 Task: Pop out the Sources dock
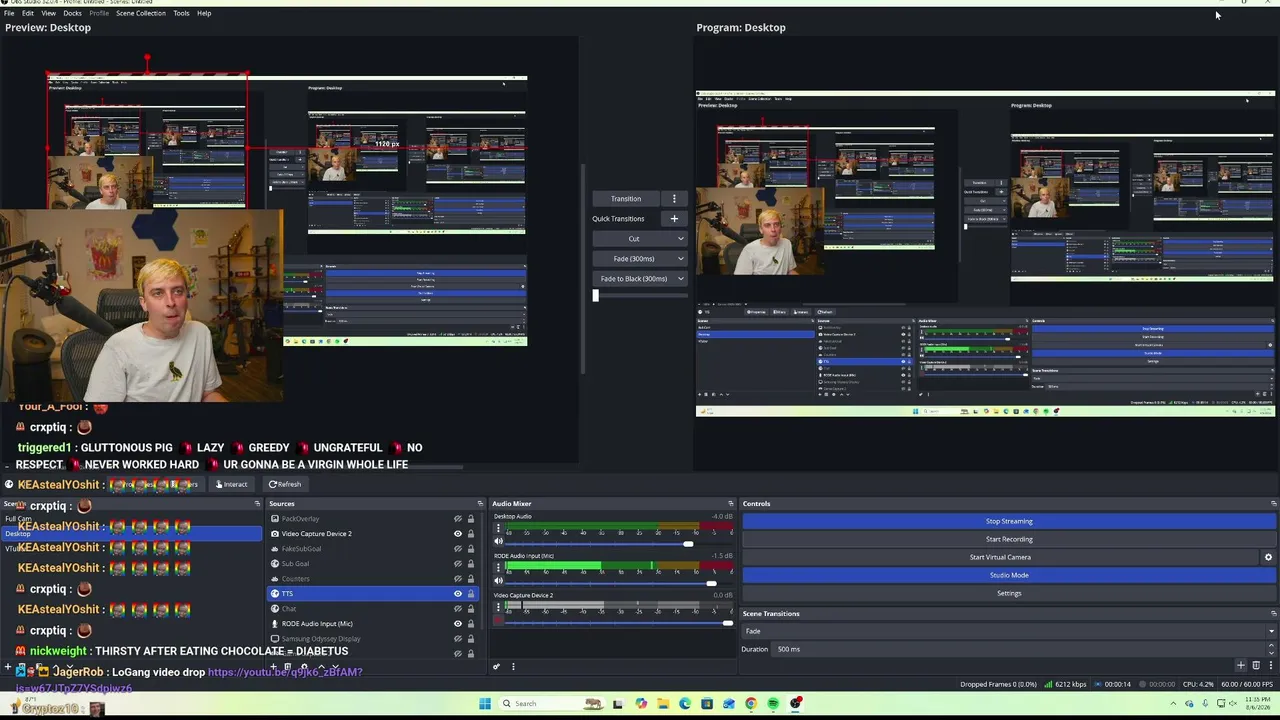point(480,504)
